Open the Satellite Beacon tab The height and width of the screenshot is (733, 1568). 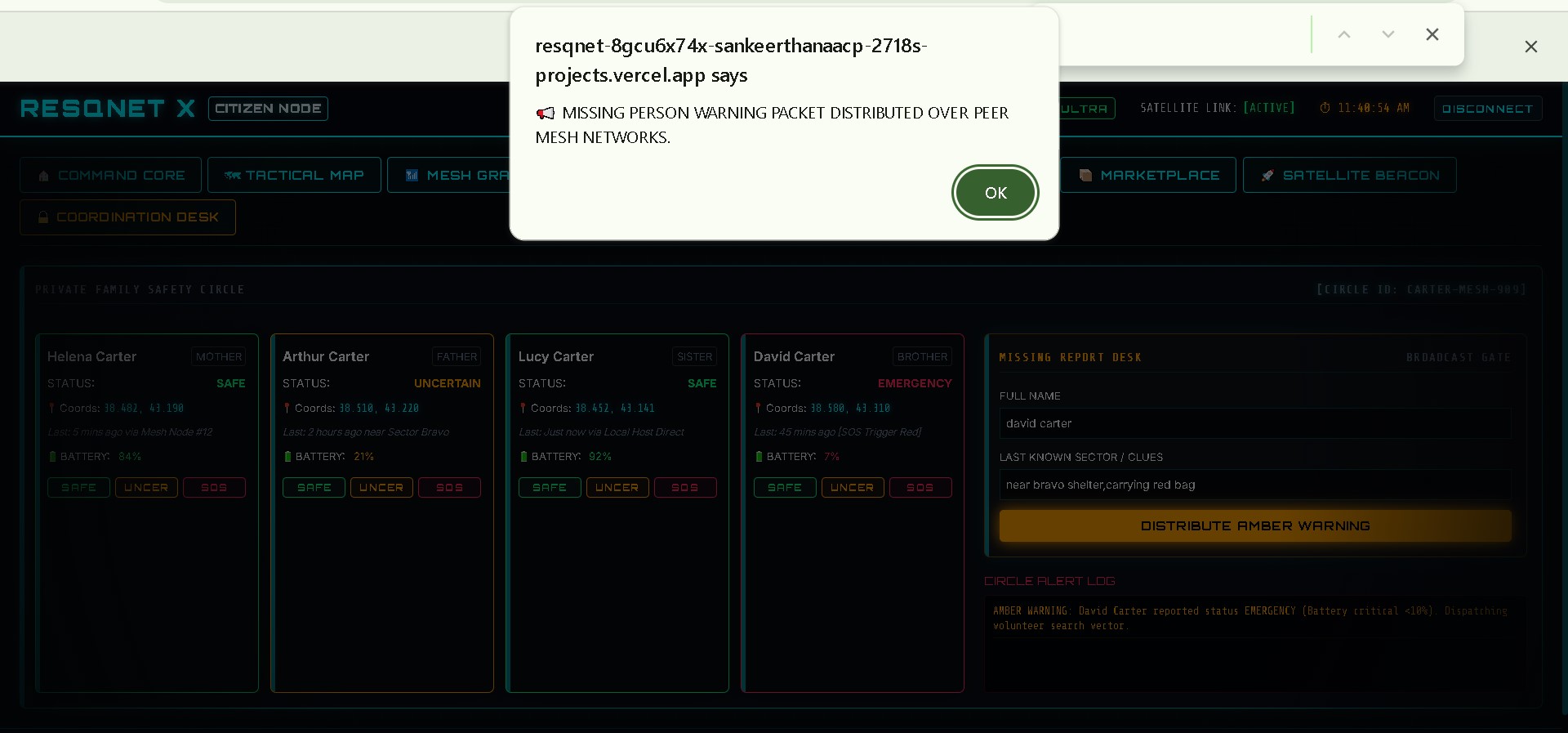point(1349,175)
